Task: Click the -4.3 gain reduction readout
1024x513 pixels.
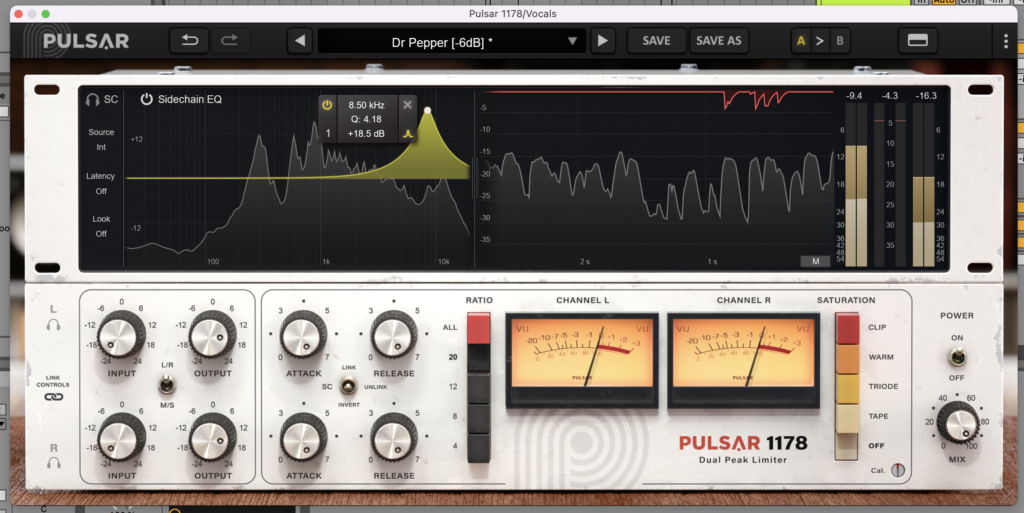Action: [x=889, y=96]
